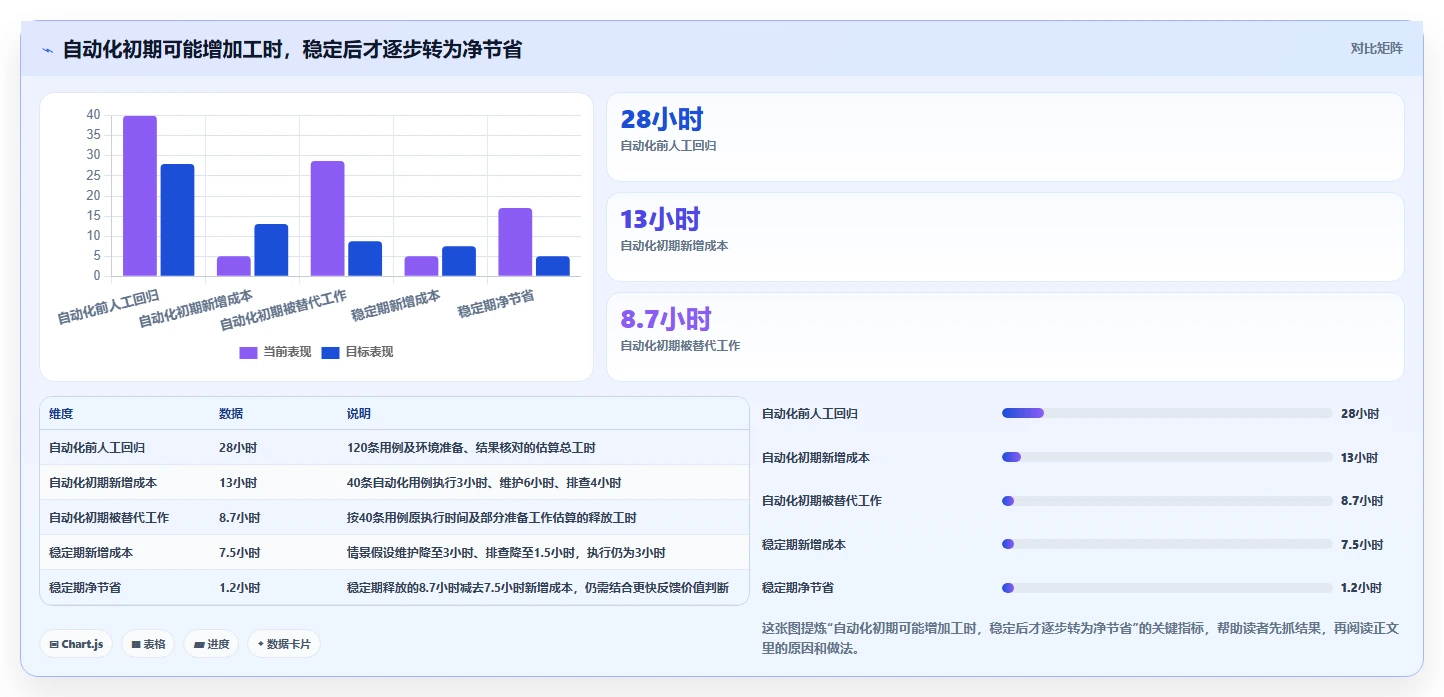Click the 28小时 cell in the table
Image resolution: width=1444 pixels, height=697 pixels.
[x=238, y=448]
